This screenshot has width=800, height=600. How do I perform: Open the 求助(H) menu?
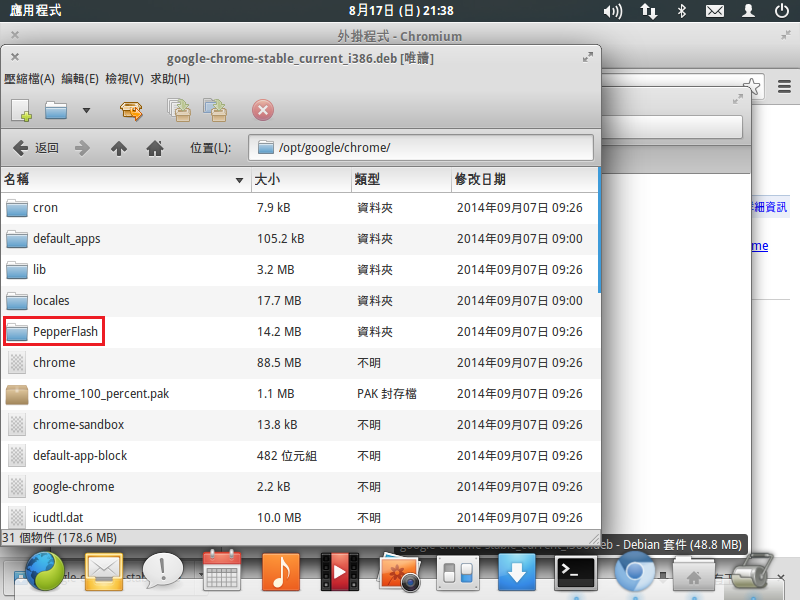(170, 79)
